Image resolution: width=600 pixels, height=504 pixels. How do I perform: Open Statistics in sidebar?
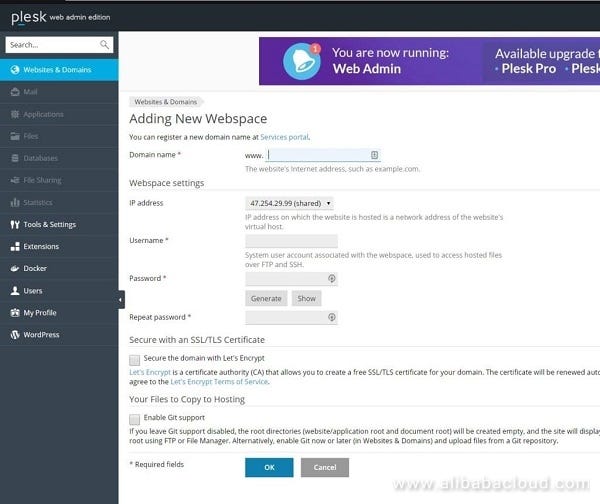59,202
